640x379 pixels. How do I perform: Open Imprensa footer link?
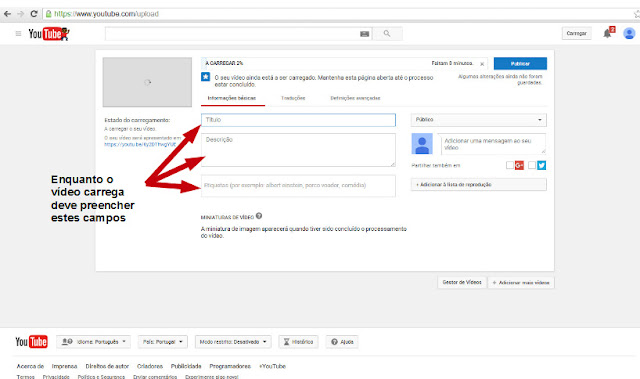click(x=64, y=366)
